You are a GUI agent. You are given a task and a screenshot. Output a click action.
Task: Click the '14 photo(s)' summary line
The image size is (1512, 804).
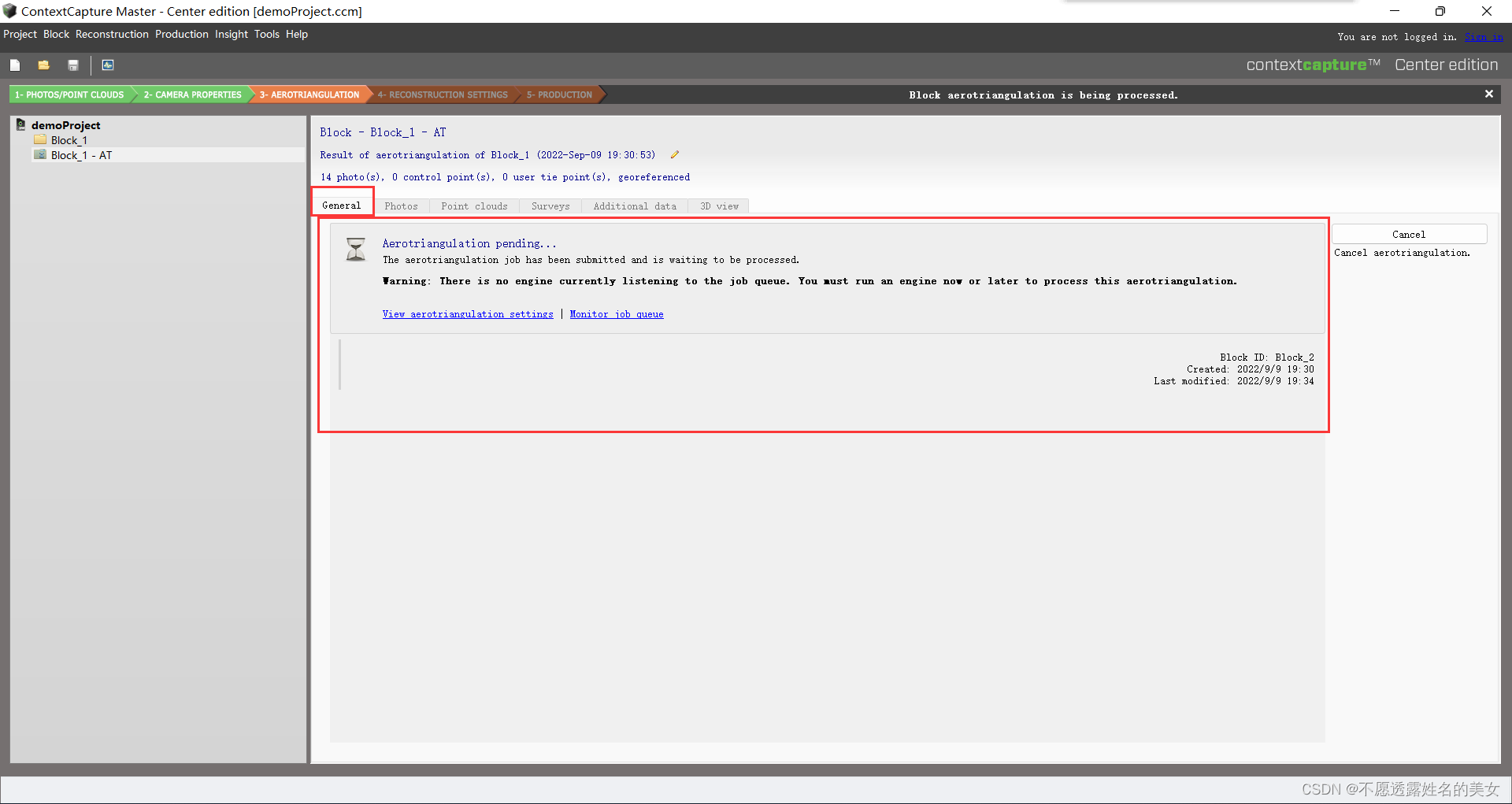[x=505, y=177]
